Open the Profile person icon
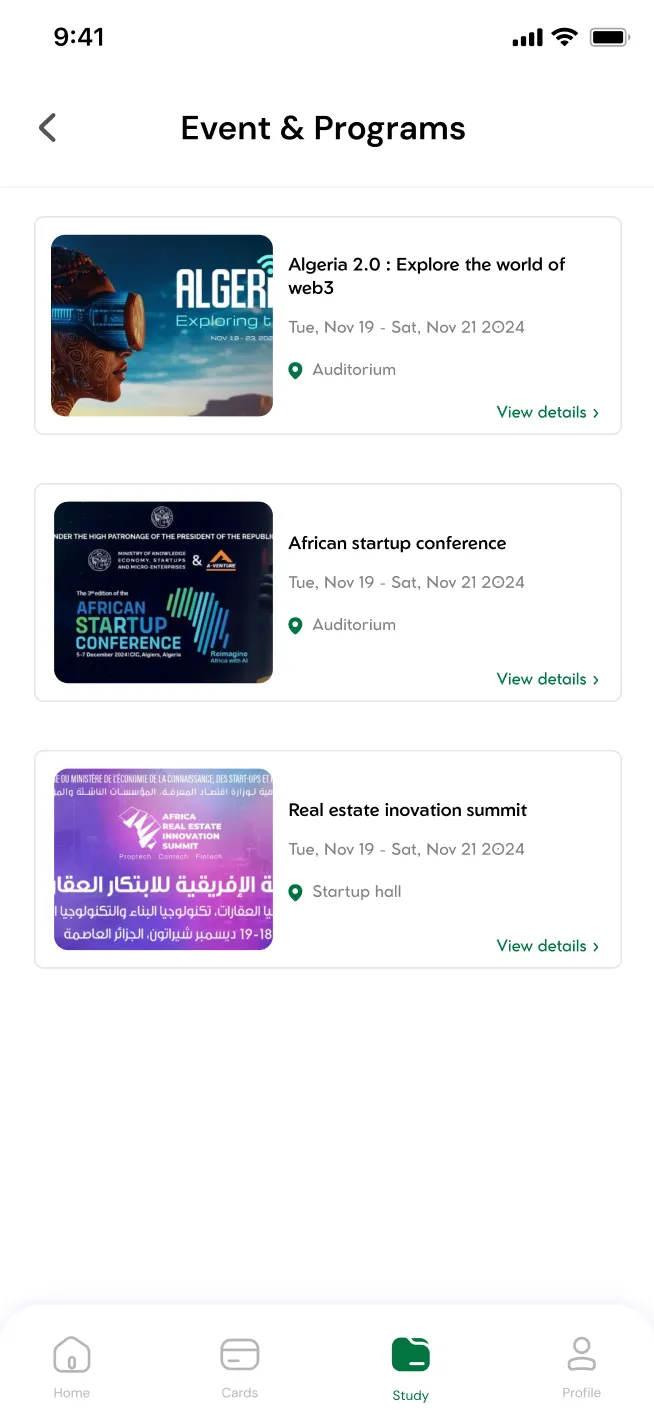The width and height of the screenshot is (654, 1422). 581,1354
